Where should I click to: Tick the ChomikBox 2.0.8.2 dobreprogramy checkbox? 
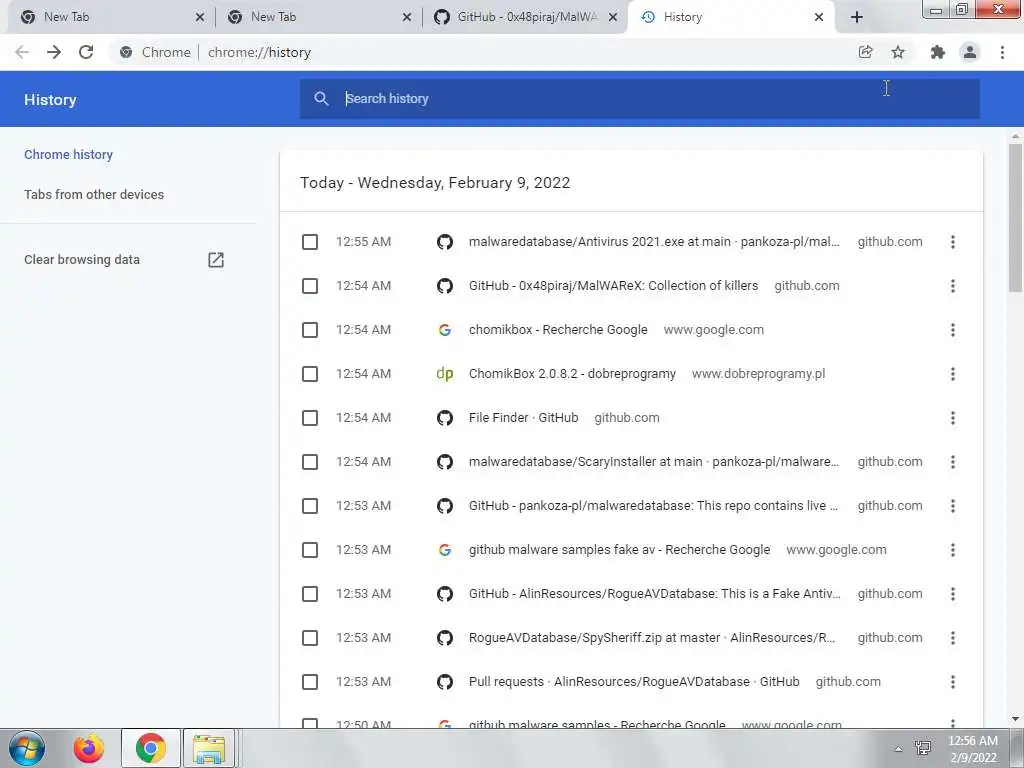310,374
